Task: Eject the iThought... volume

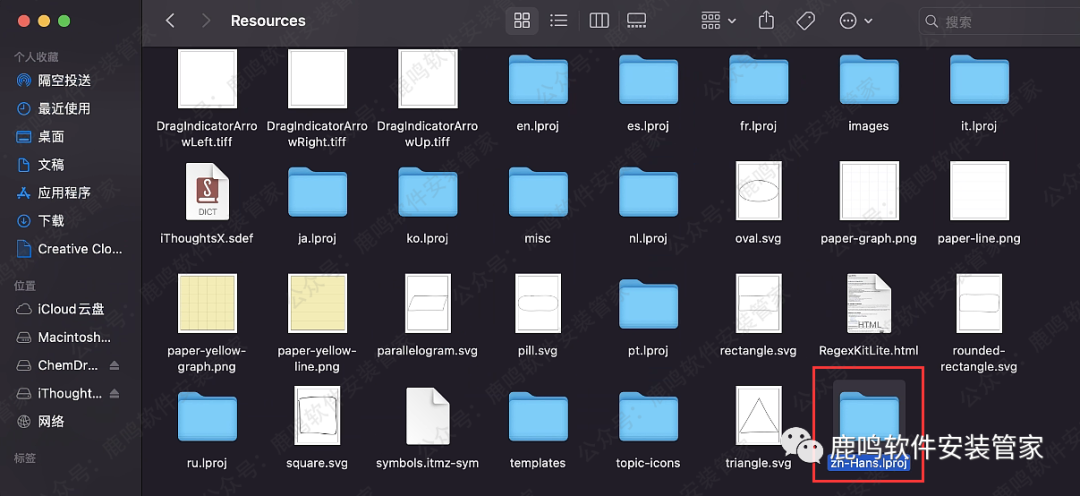Action: [x=114, y=394]
